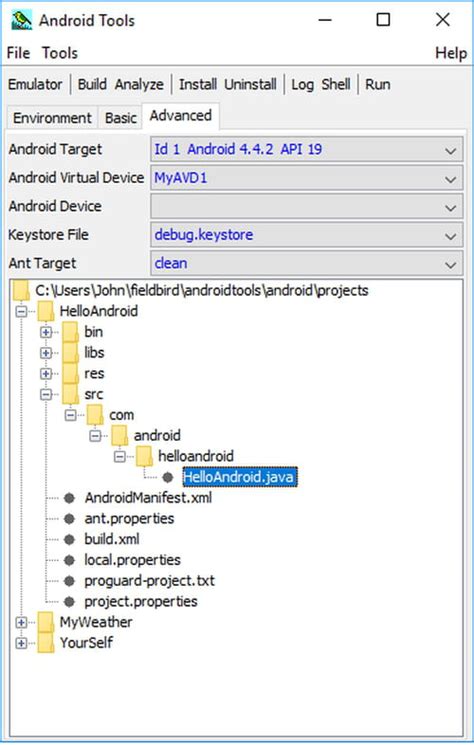Click the helloandroid package folder icon
The height and width of the screenshot is (745, 474).
pyautogui.click(x=144, y=456)
